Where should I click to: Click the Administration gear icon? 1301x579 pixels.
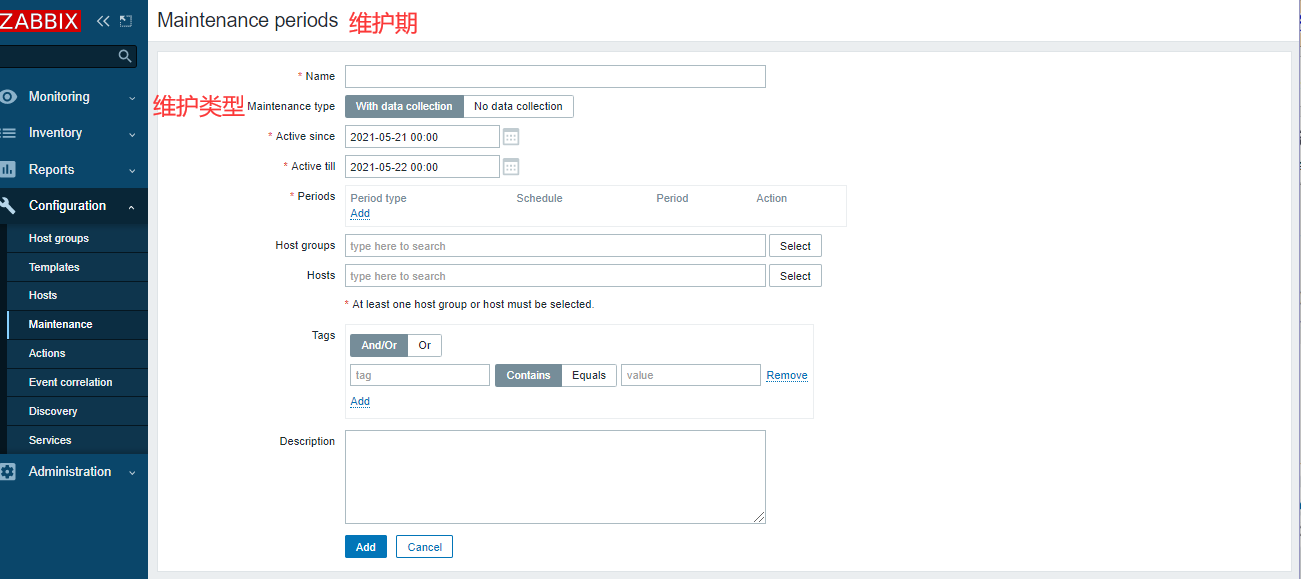pyautogui.click(x=12, y=471)
